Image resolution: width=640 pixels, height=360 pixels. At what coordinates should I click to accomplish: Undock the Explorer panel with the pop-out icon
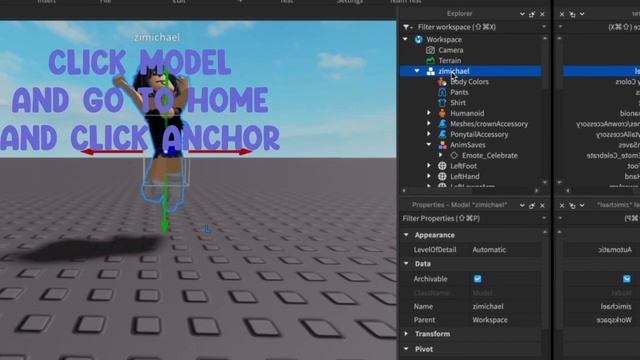532,14
